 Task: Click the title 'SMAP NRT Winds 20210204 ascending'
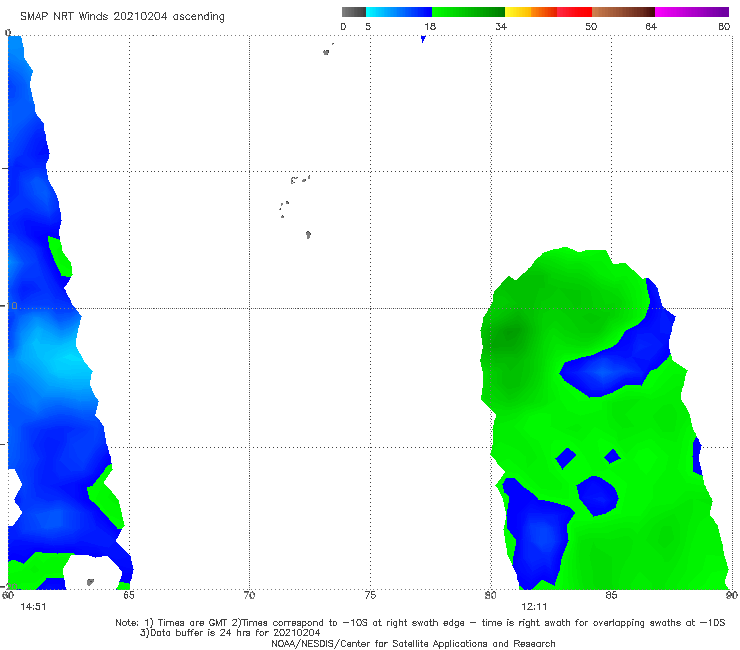pos(122,17)
